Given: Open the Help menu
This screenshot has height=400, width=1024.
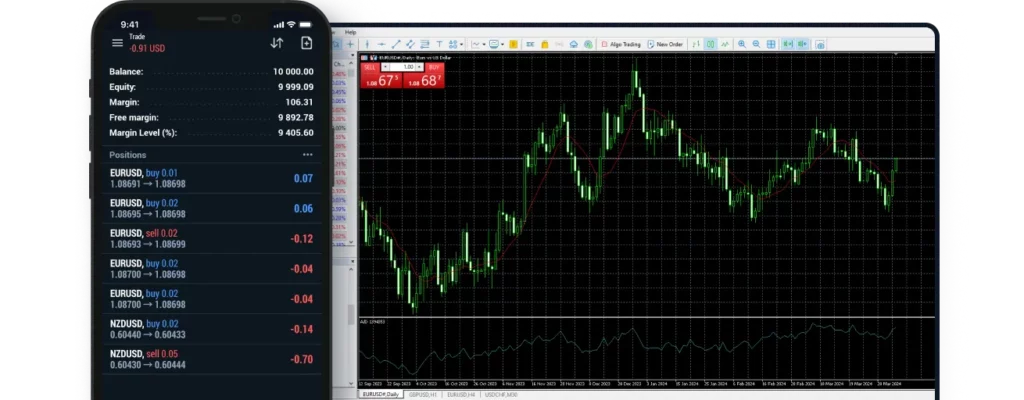Looking at the screenshot, I should pyautogui.click(x=350, y=32).
